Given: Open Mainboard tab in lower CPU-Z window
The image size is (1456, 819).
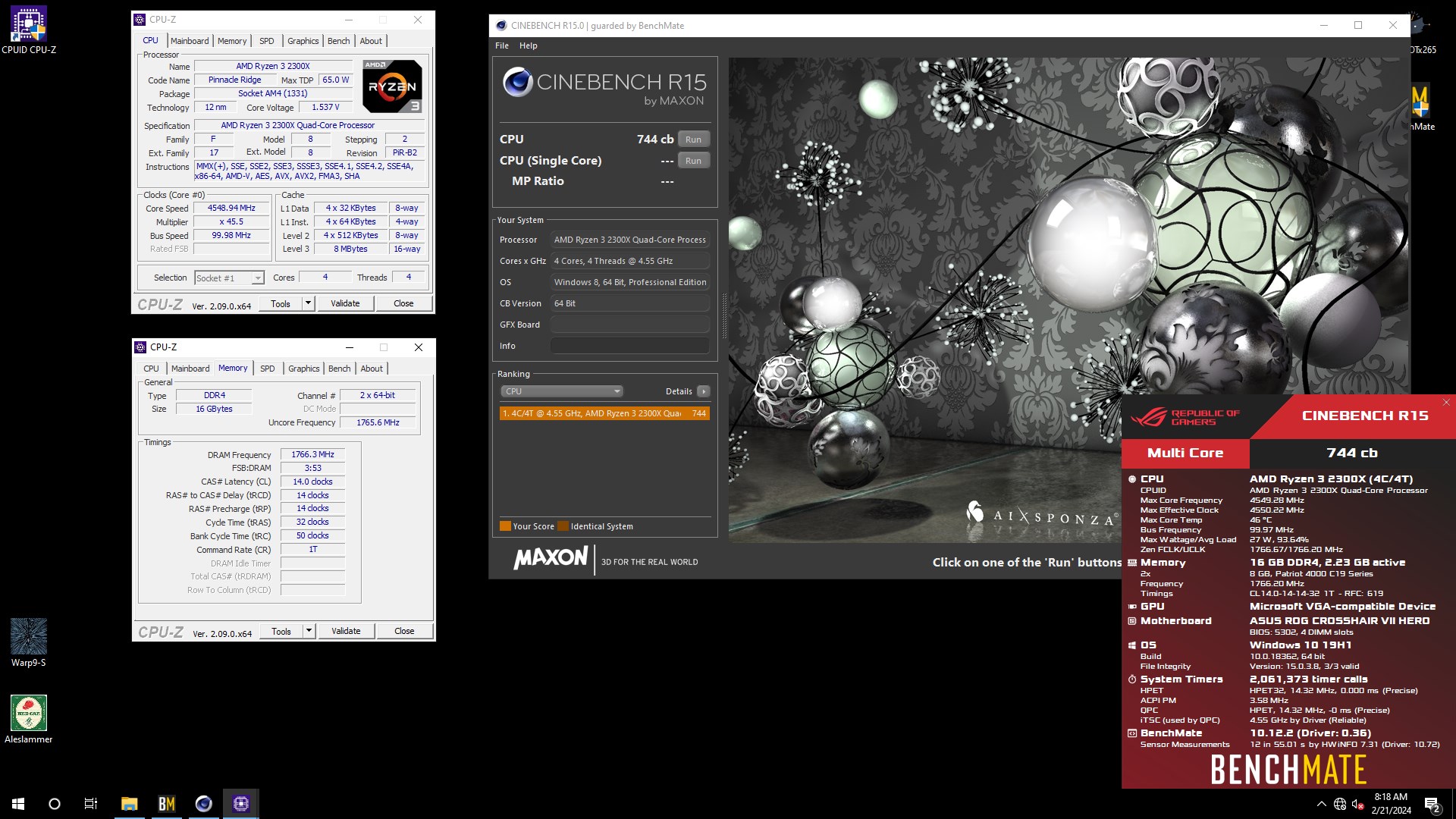Looking at the screenshot, I should pyautogui.click(x=190, y=369).
